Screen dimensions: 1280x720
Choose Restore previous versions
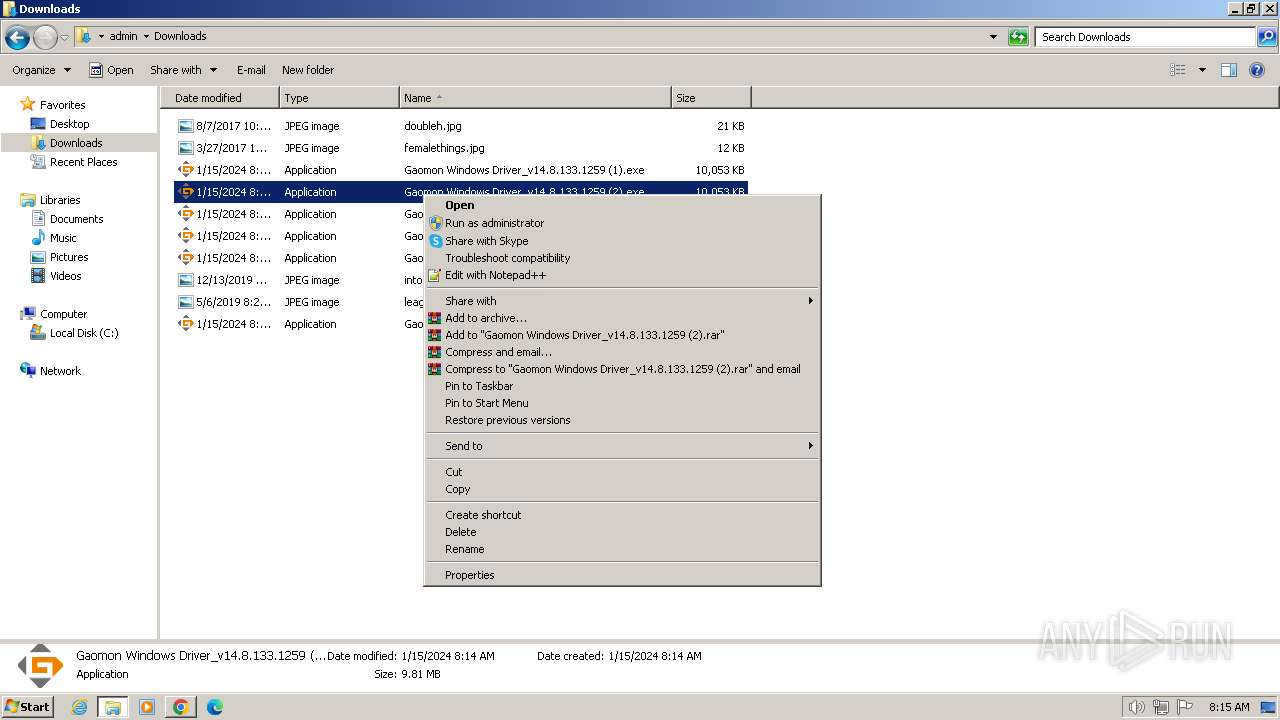tap(622, 420)
